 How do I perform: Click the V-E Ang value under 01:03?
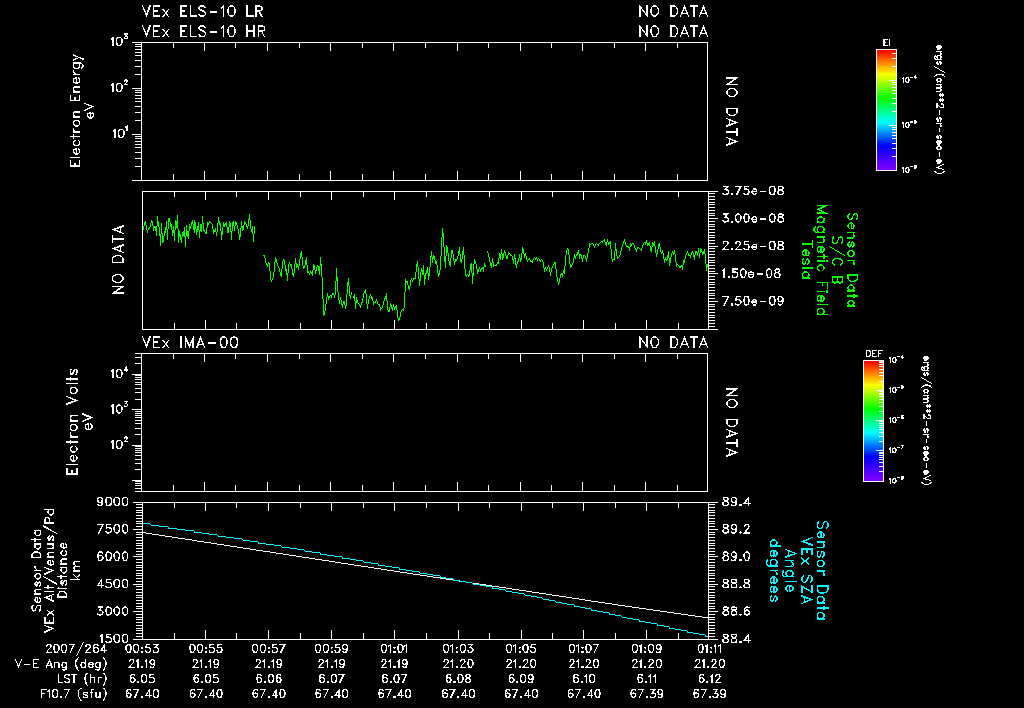coord(458,664)
